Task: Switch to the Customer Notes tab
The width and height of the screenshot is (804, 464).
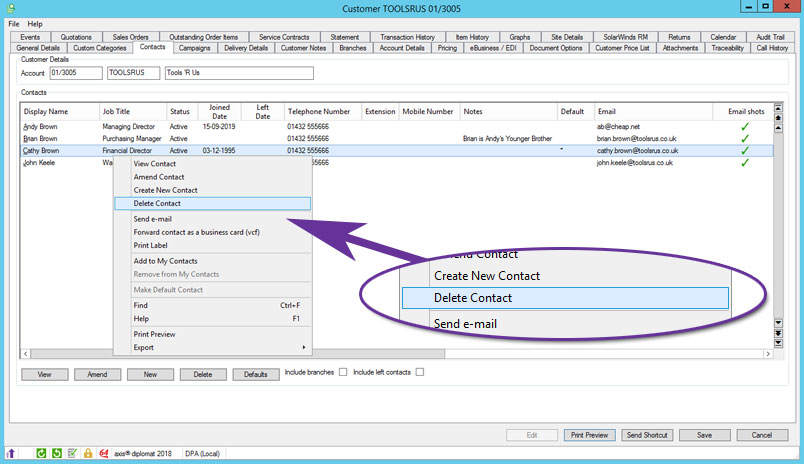Action: (303, 48)
